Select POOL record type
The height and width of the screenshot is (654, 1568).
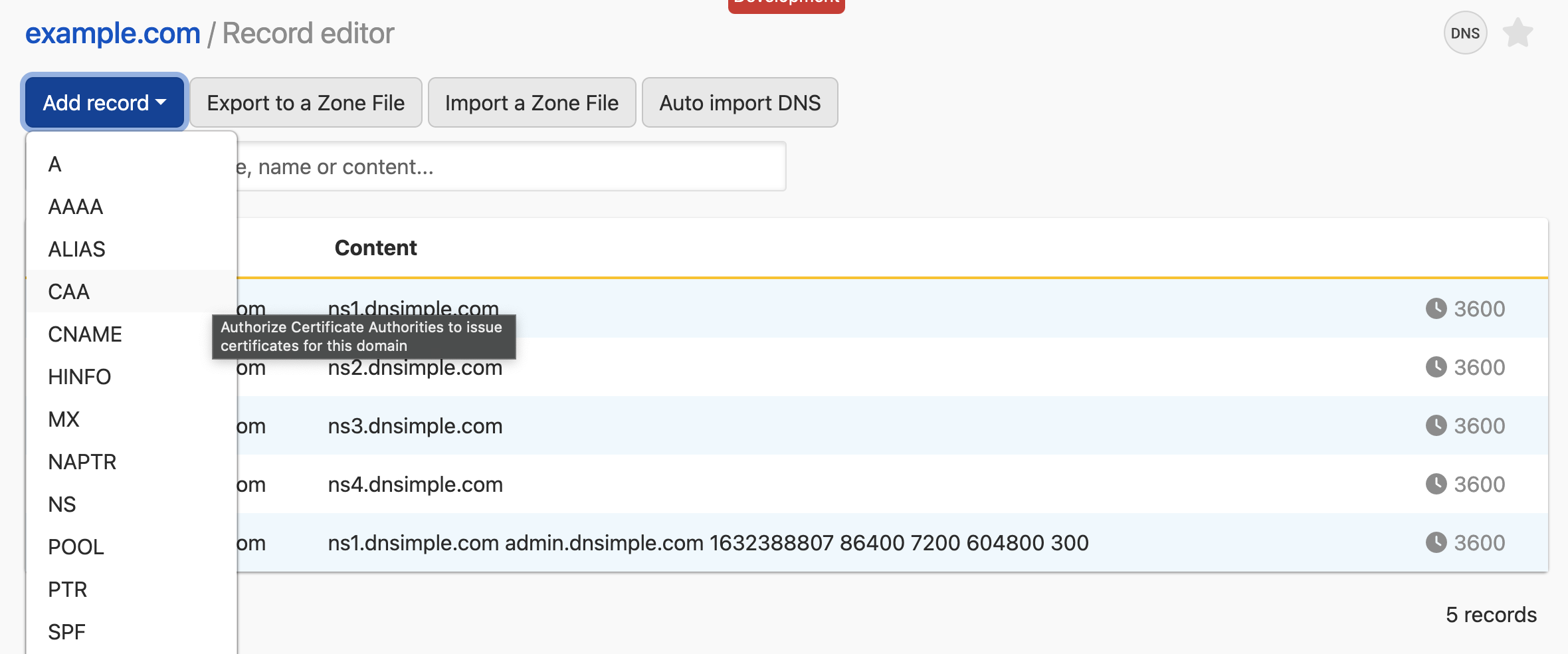[132, 547]
